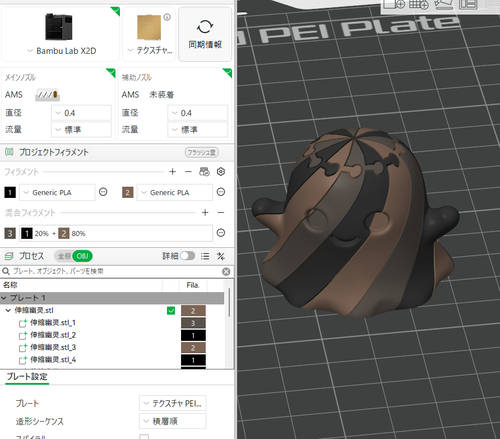Image resolution: width=500 pixels, height=439 pixels.
Task: Add a new filament with the plus icon
Action: [172, 172]
